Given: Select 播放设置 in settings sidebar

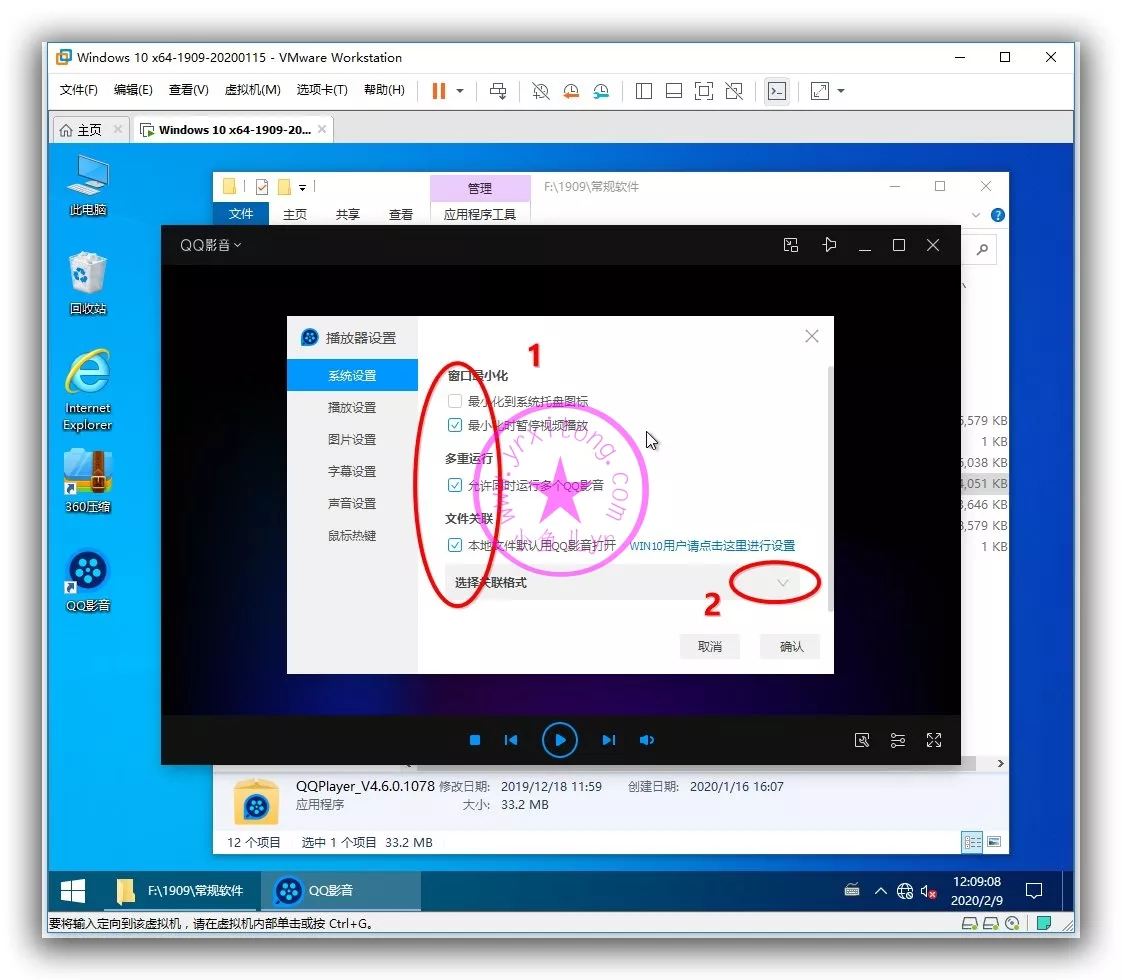Looking at the screenshot, I should click(x=352, y=408).
